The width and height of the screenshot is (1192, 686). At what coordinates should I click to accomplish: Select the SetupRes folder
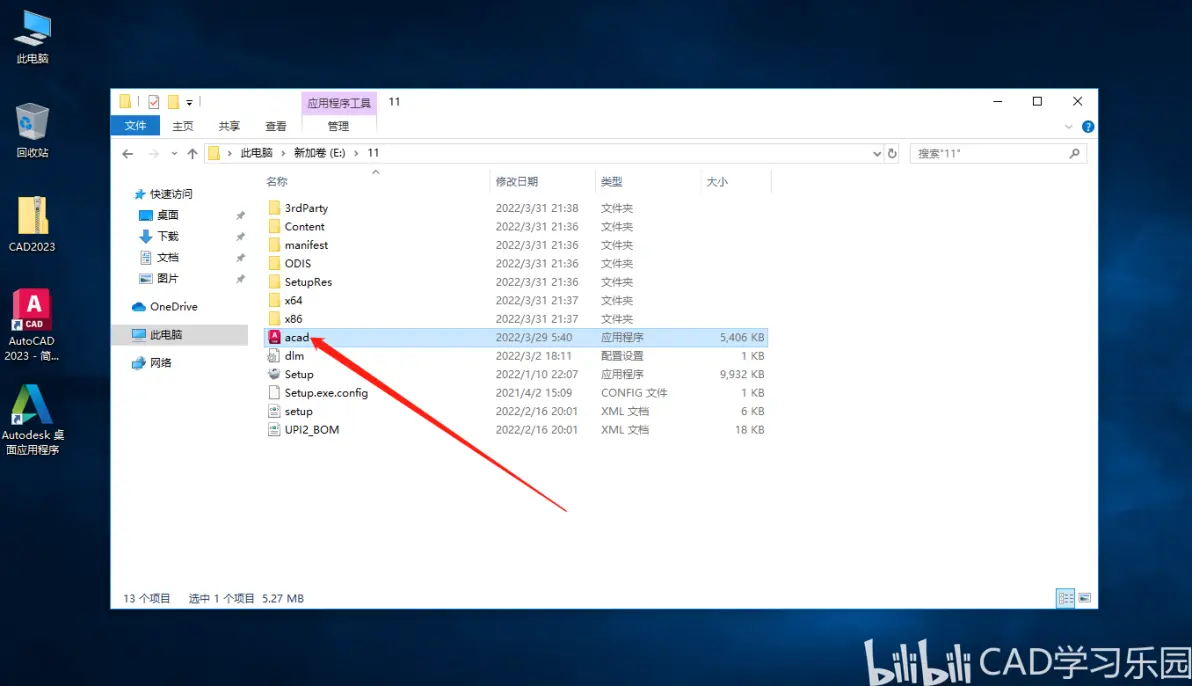(x=308, y=282)
